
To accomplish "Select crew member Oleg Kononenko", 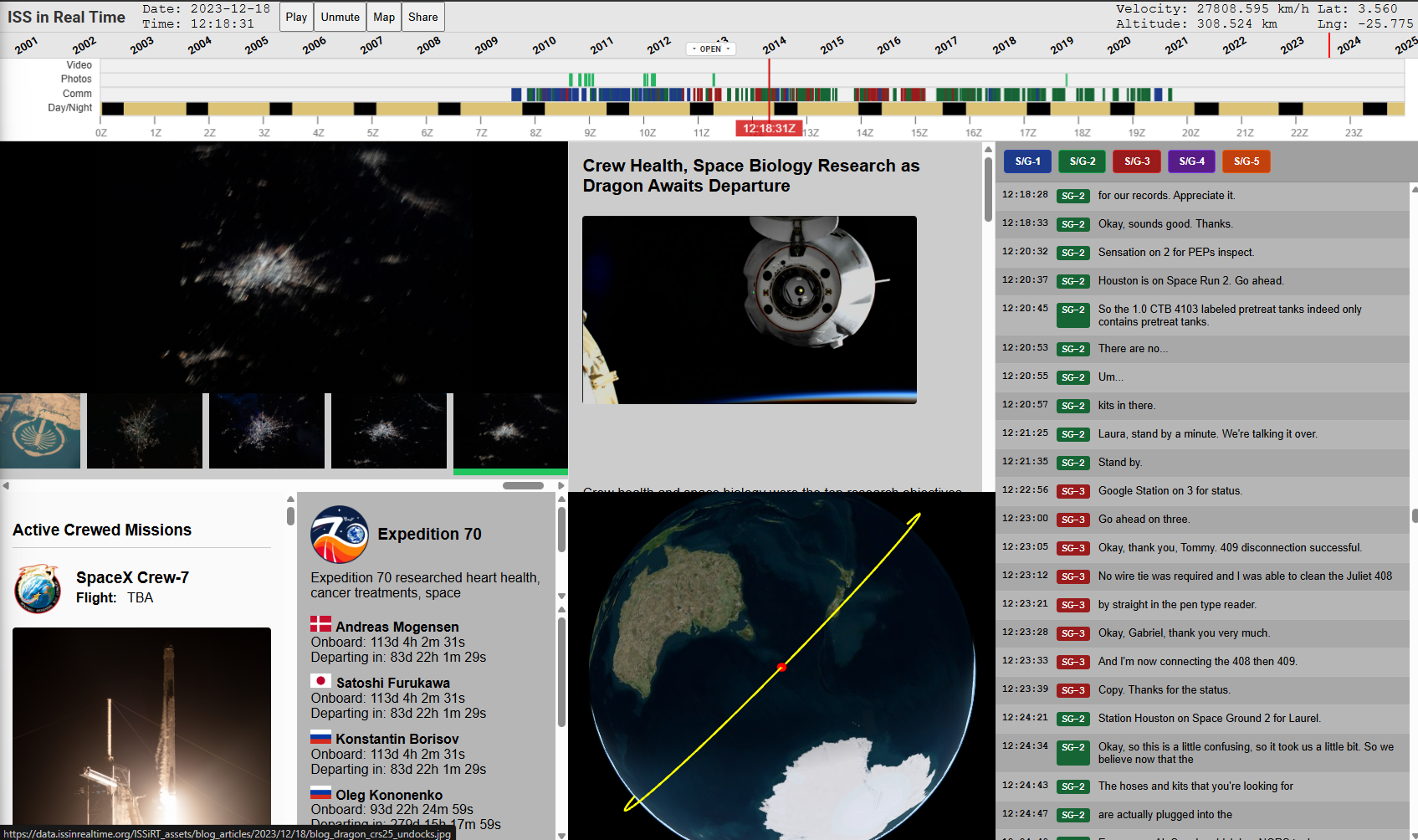I will coord(389,795).
